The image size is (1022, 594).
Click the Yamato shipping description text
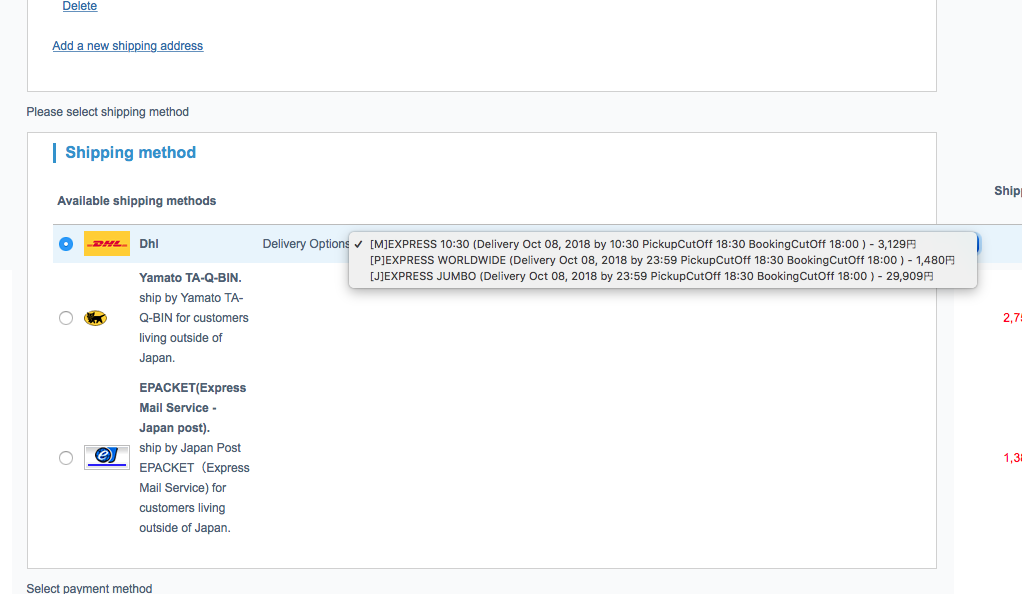pos(193,328)
